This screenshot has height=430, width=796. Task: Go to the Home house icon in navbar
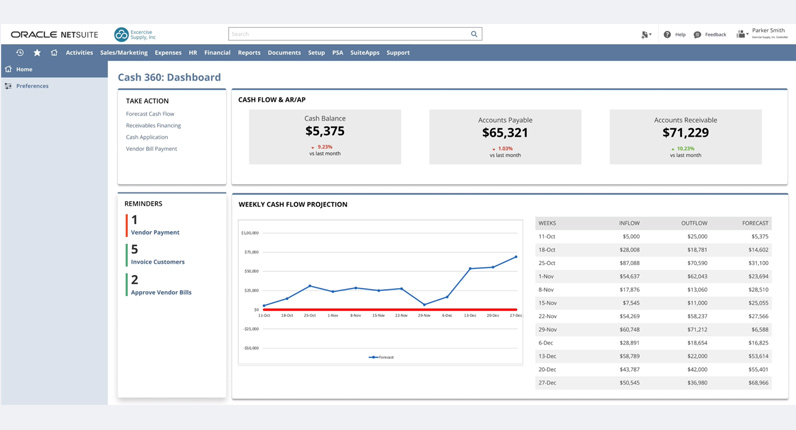coord(54,53)
